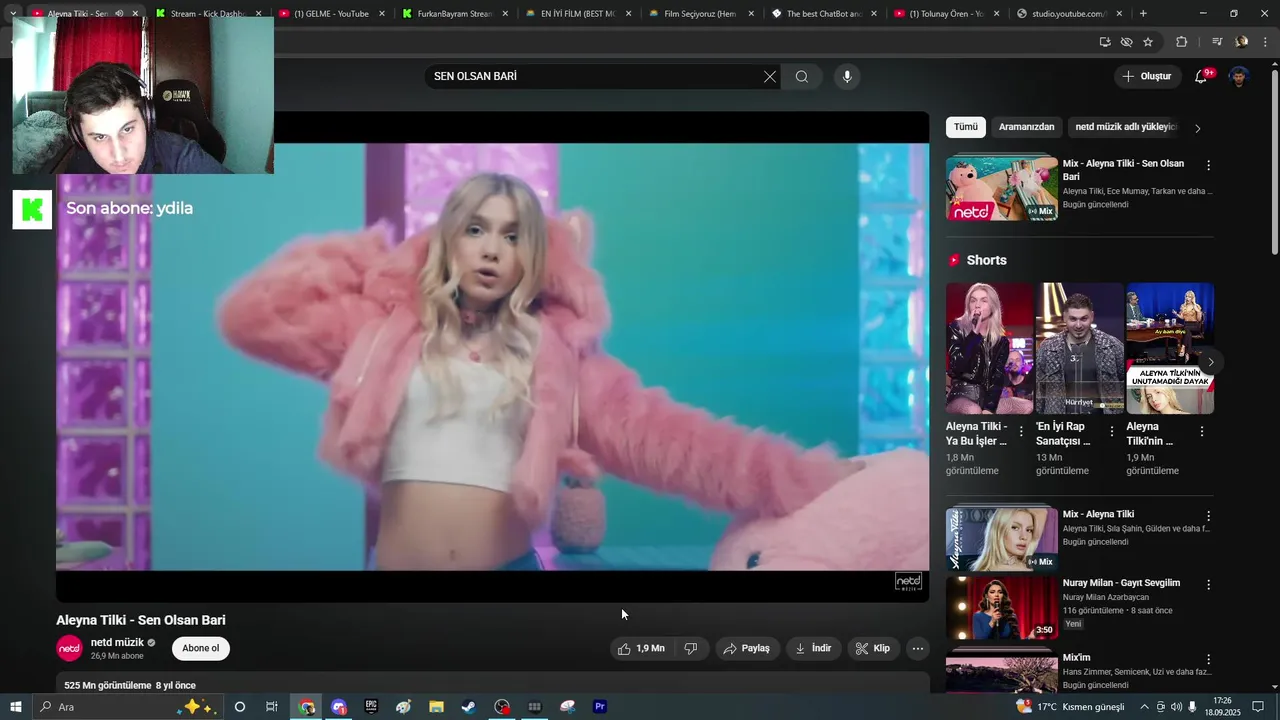Open the 'En İyi Rap Sanatçısı short thumbnail

tap(1080, 348)
